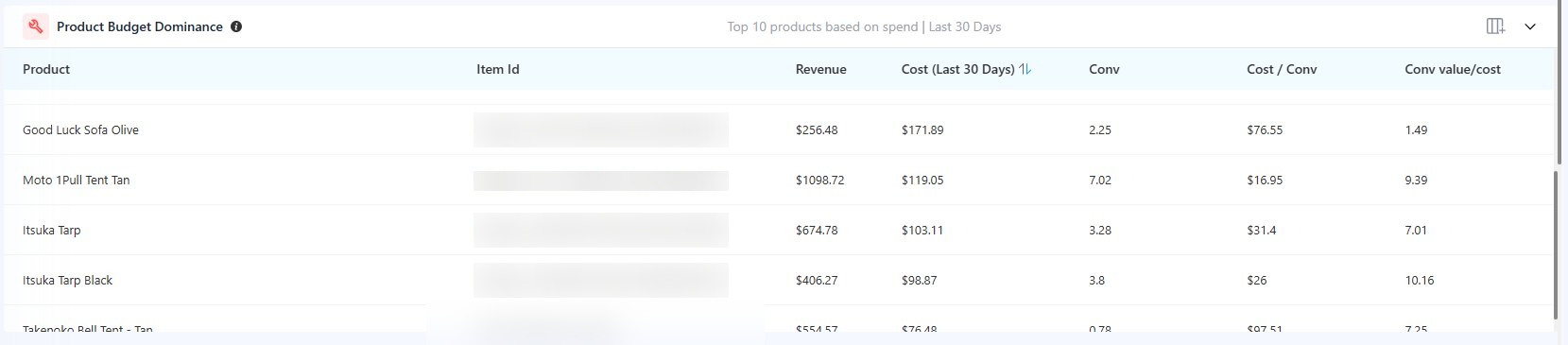1568x345 pixels.
Task: Click the cost value $98.87
Action: (920, 280)
